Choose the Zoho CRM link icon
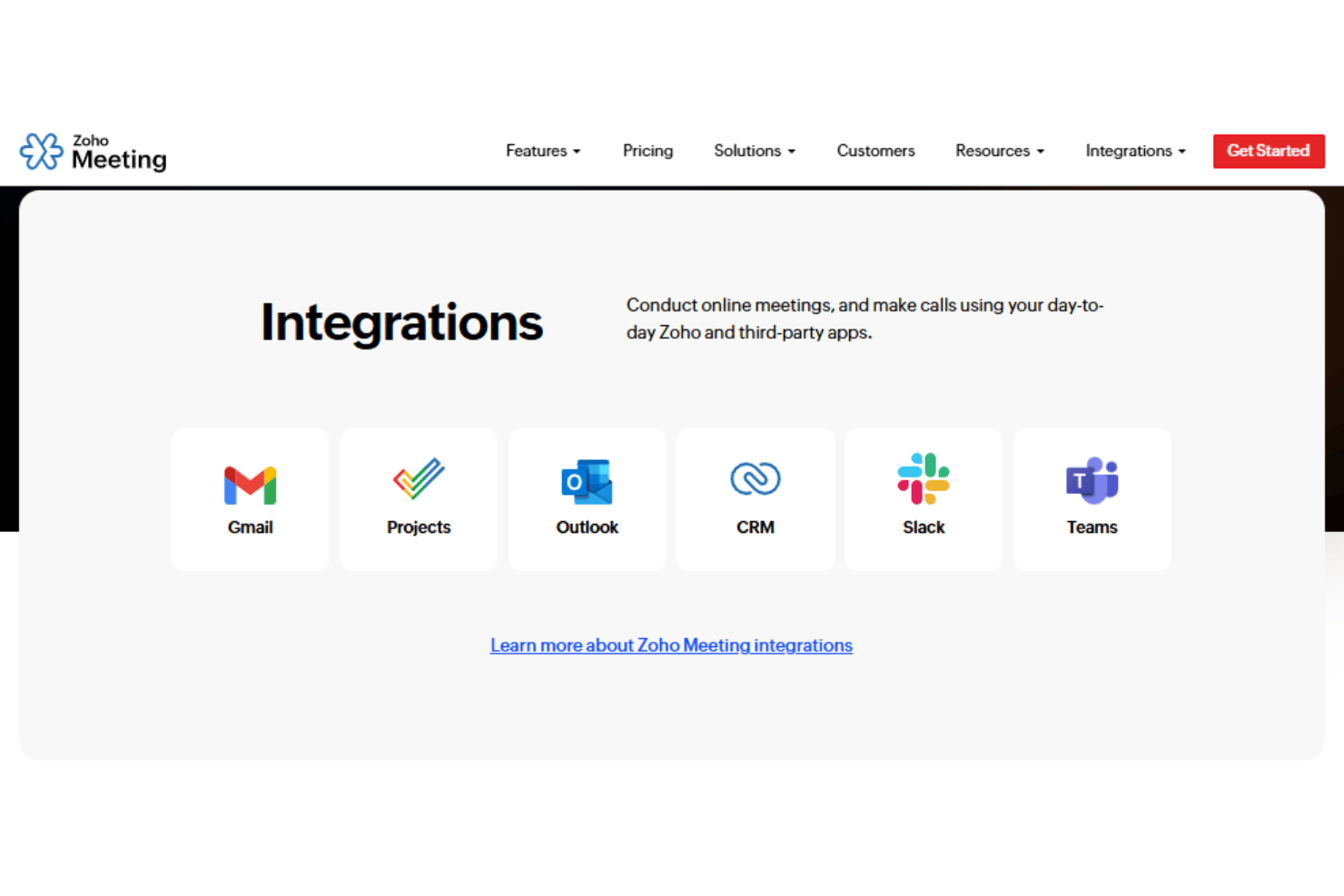The image size is (1344, 896). [x=756, y=478]
